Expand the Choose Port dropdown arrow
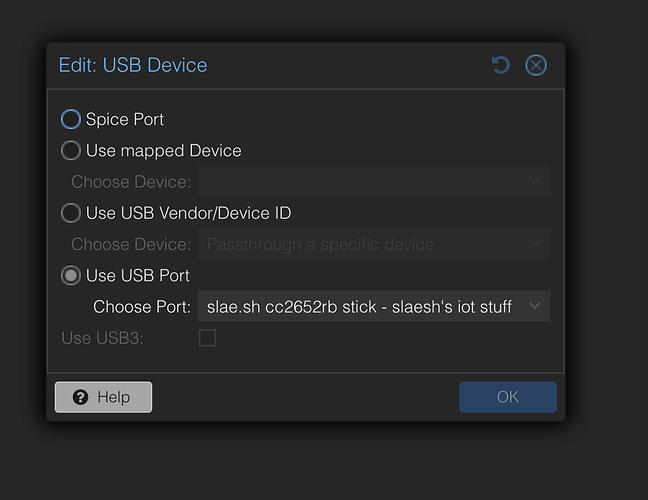 [535, 306]
